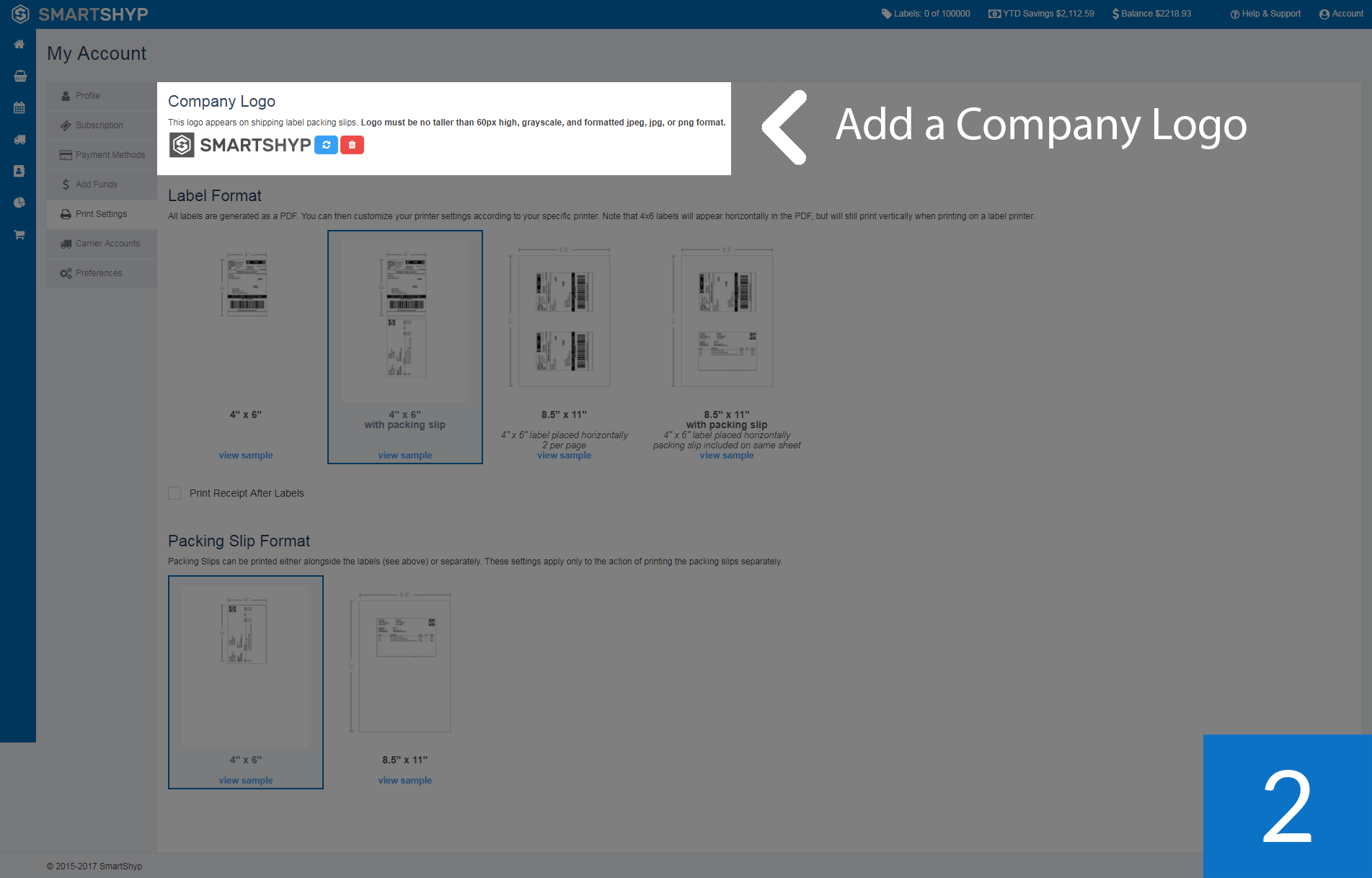Select 4x6 packing slip format thumbnail
Image resolution: width=1372 pixels, height=878 pixels.
[246, 667]
